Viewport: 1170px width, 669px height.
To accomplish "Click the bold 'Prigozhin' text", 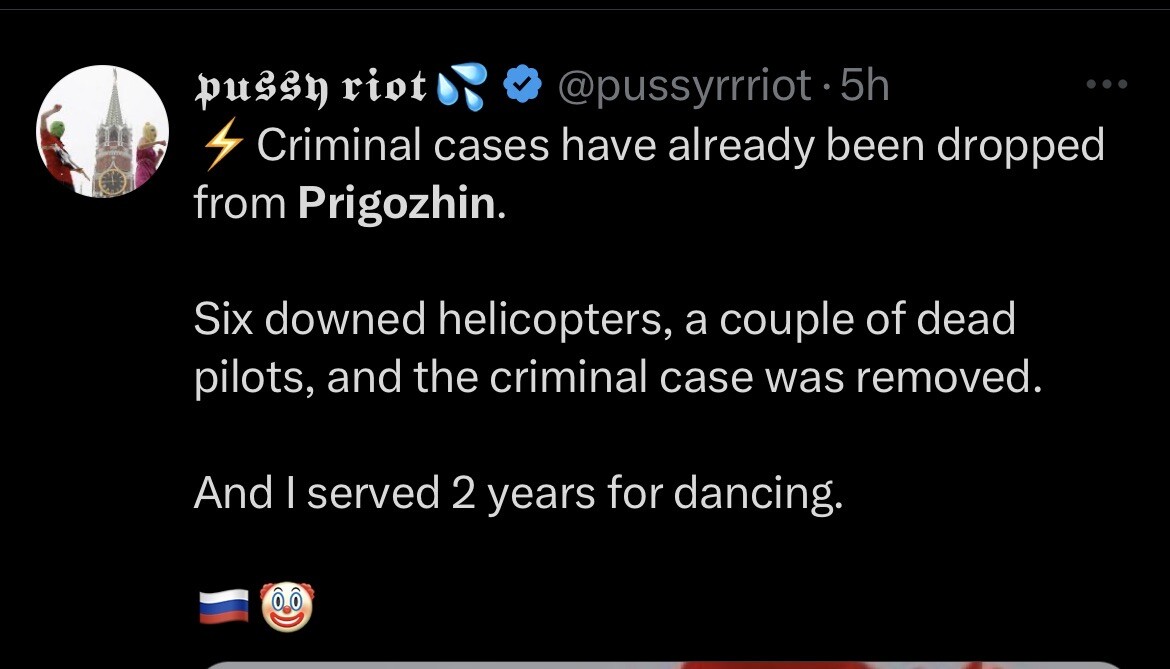I will [x=396, y=204].
